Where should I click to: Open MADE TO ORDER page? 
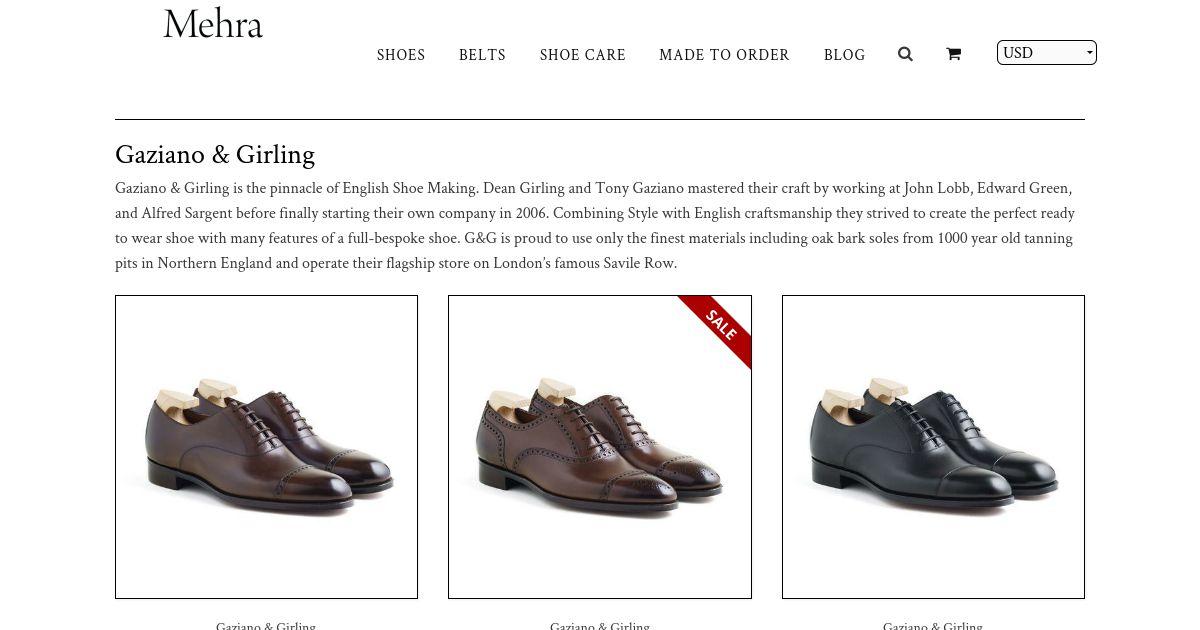[x=724, y=55]
